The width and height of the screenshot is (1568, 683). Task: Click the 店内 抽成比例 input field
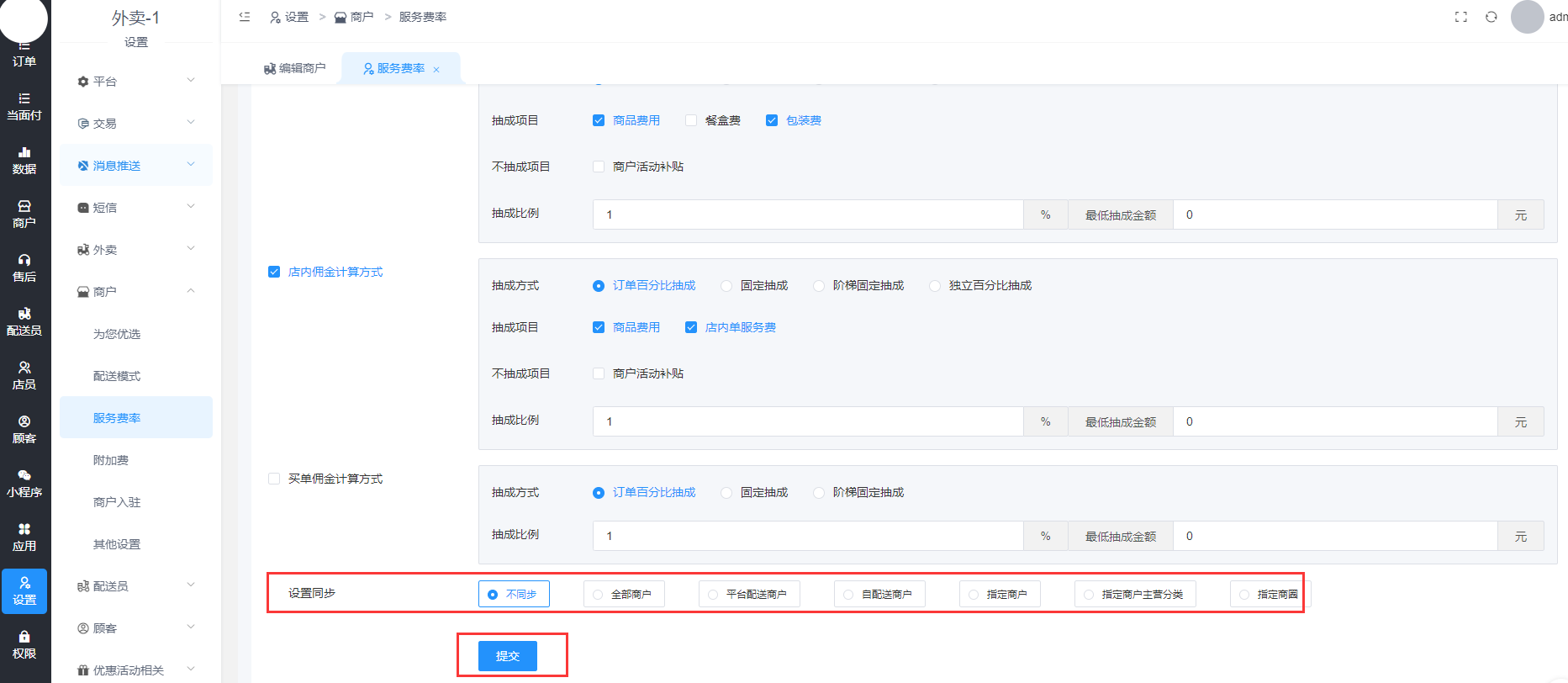807,421
